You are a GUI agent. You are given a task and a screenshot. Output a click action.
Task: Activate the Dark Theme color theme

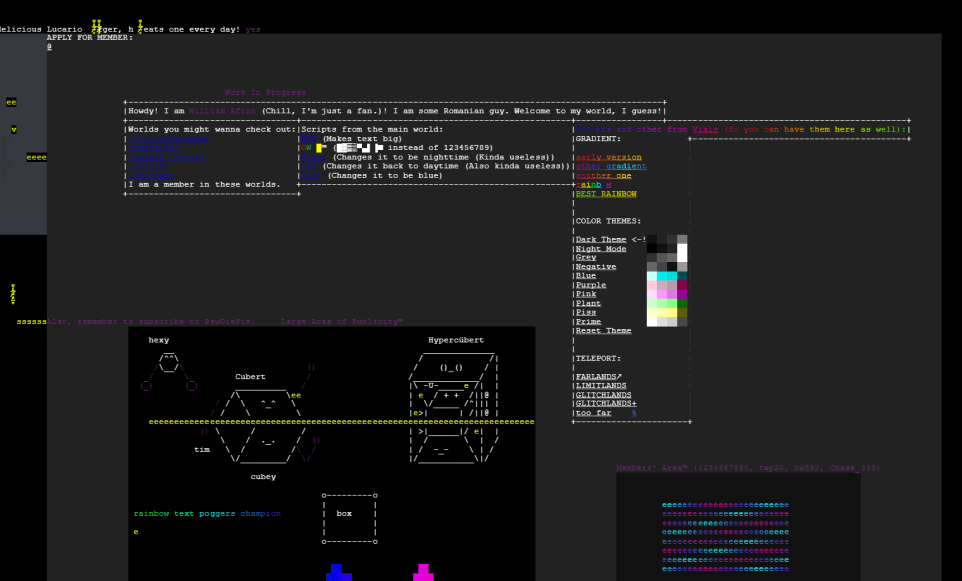pos(601,239)
